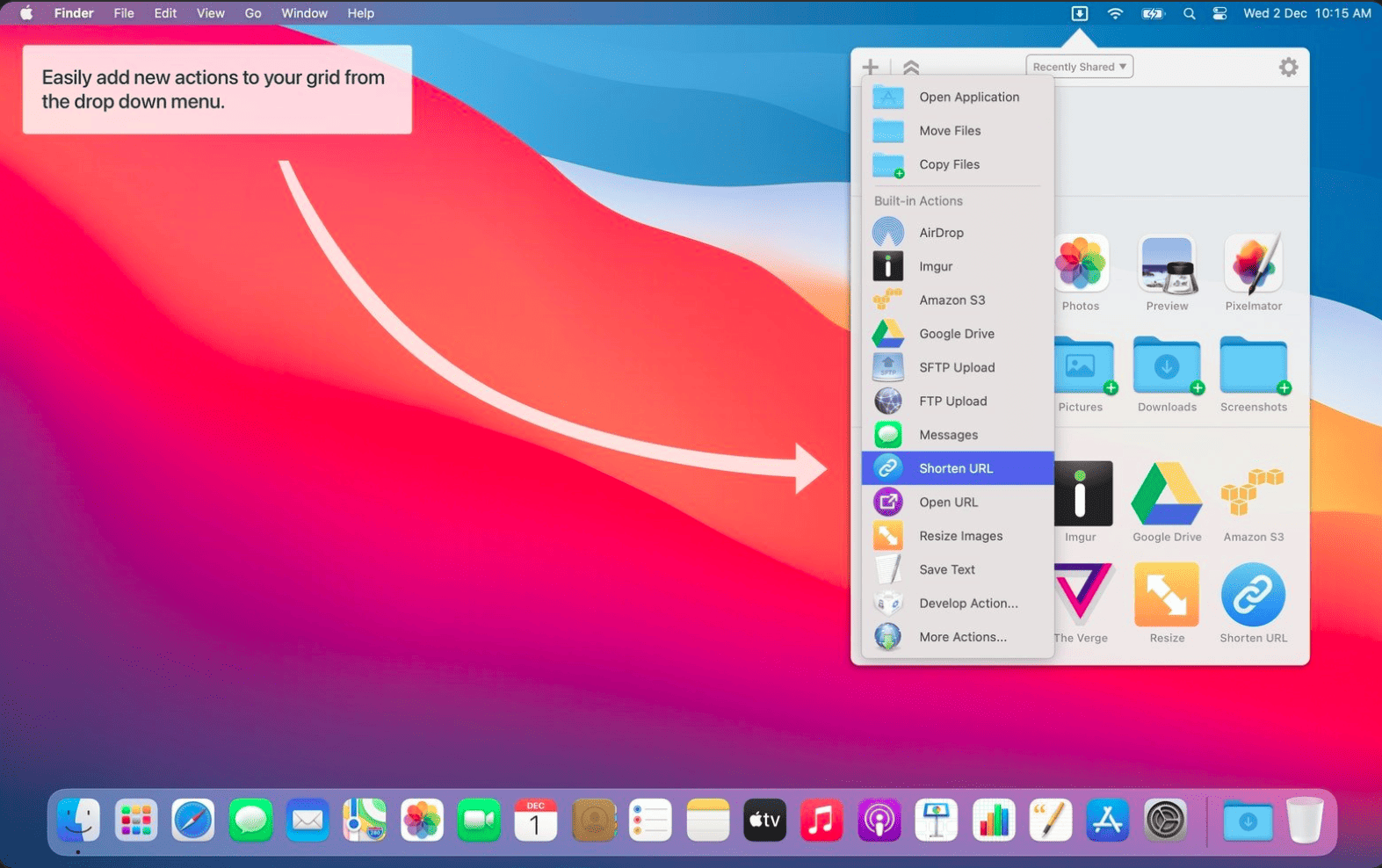
Task: Open App Store from the Dock
Action: (x=1107, y=821)
